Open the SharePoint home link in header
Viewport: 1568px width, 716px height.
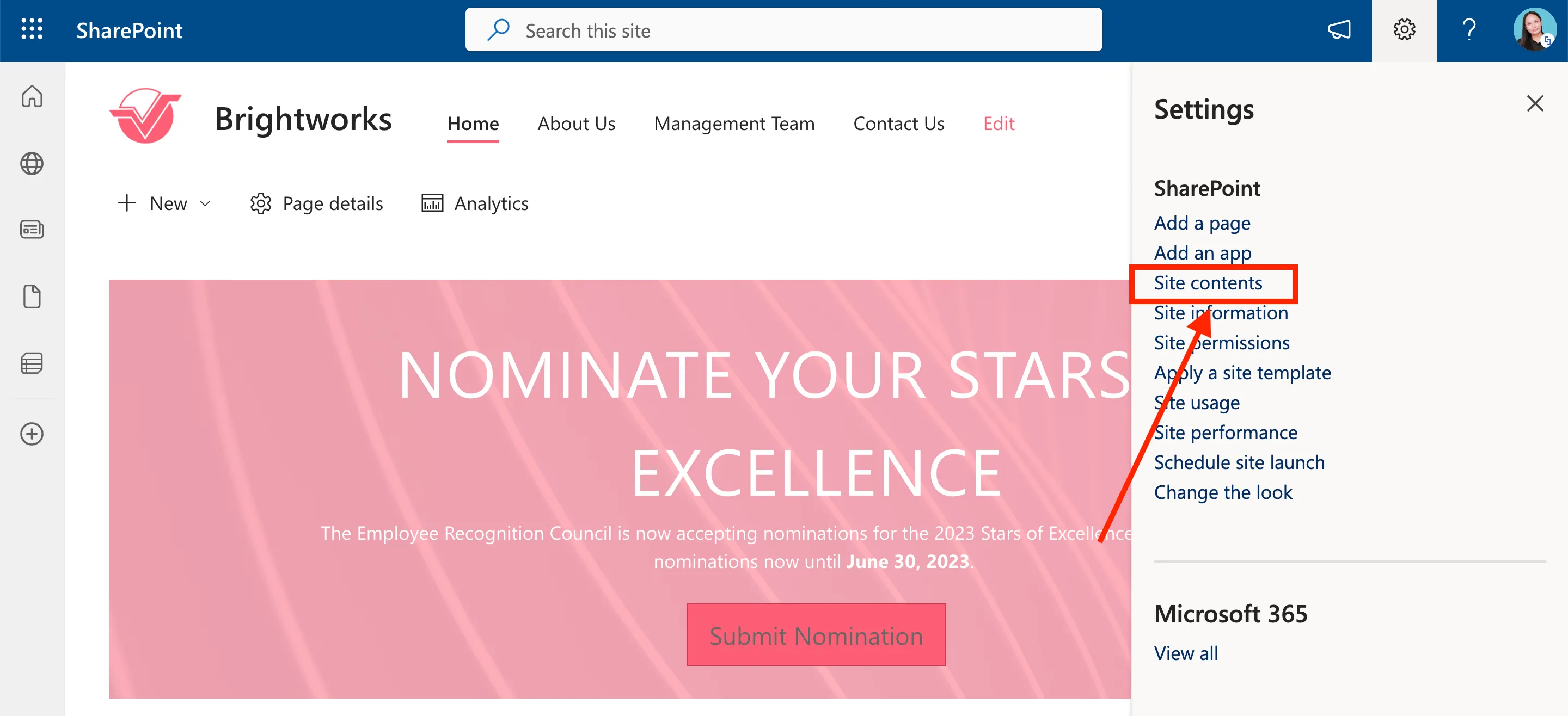129,30
